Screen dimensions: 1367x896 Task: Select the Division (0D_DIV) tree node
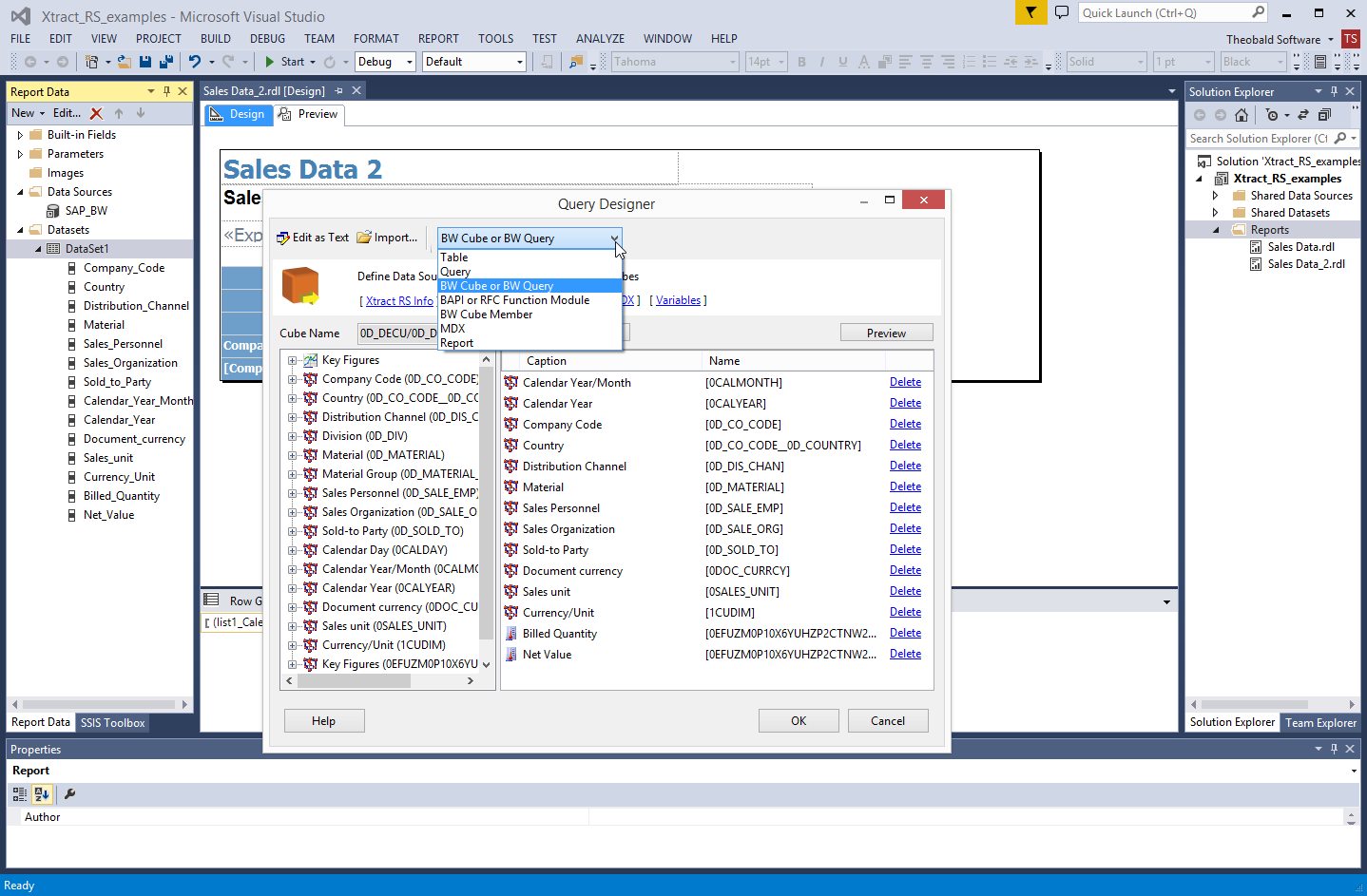pyautogui.click(x=364, y=436)
